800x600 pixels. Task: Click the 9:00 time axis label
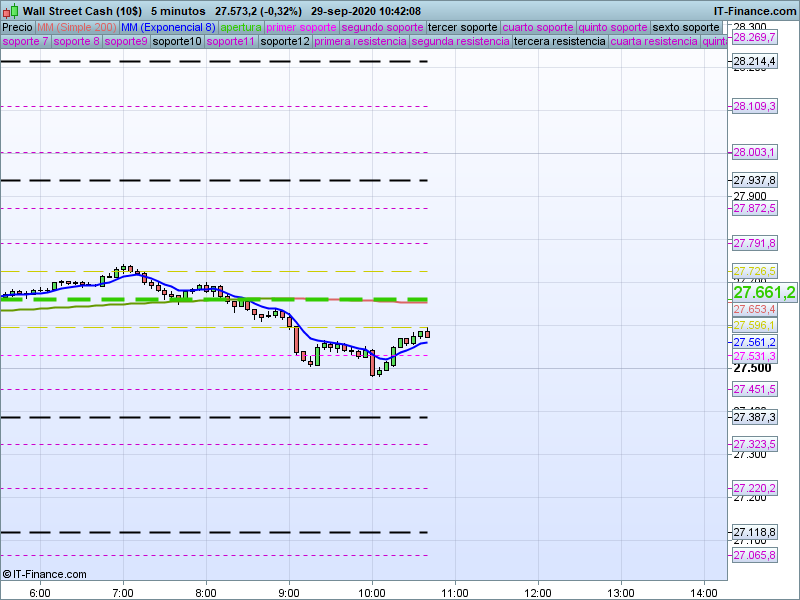(x=289, y=593)
